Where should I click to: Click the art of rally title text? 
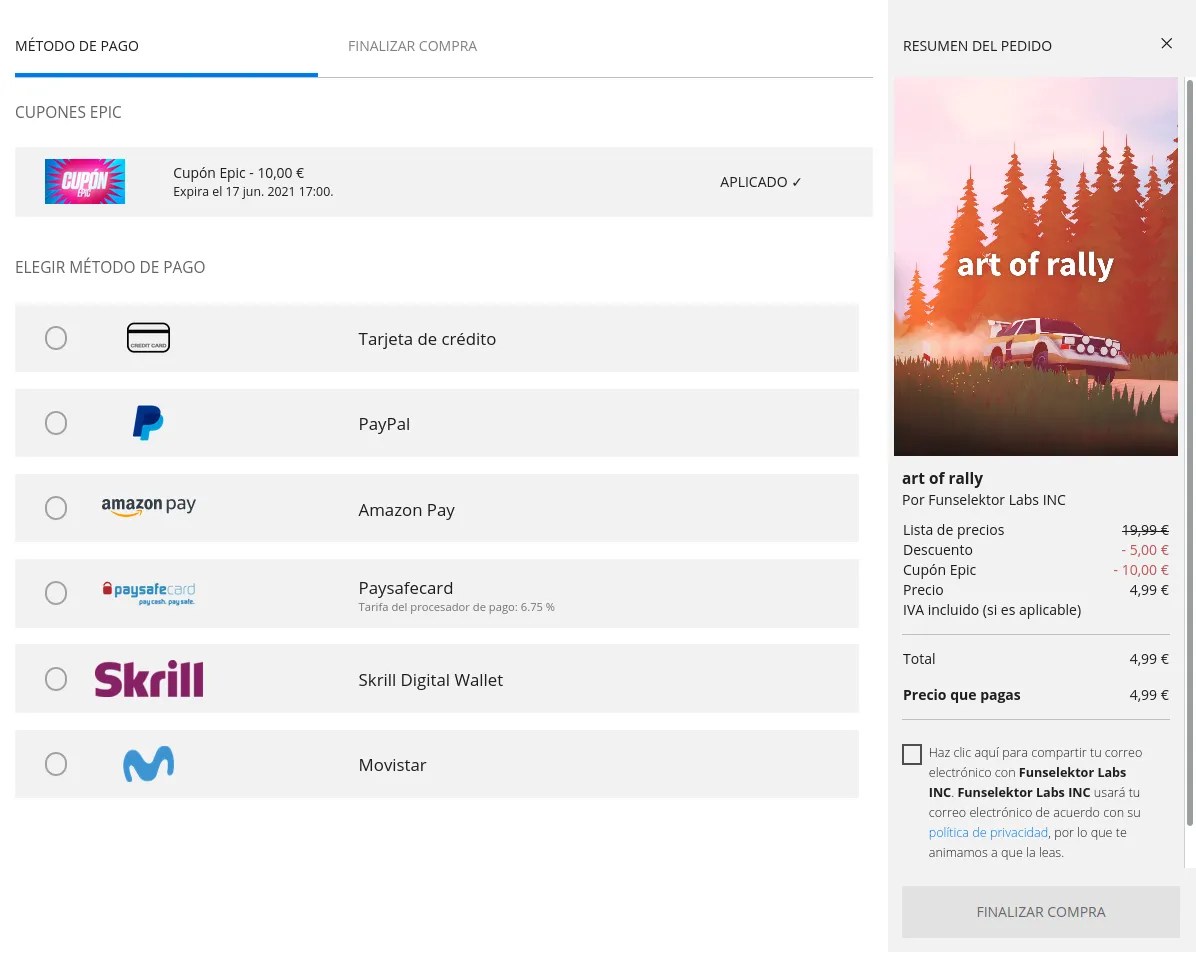click(x=942, y=478)
